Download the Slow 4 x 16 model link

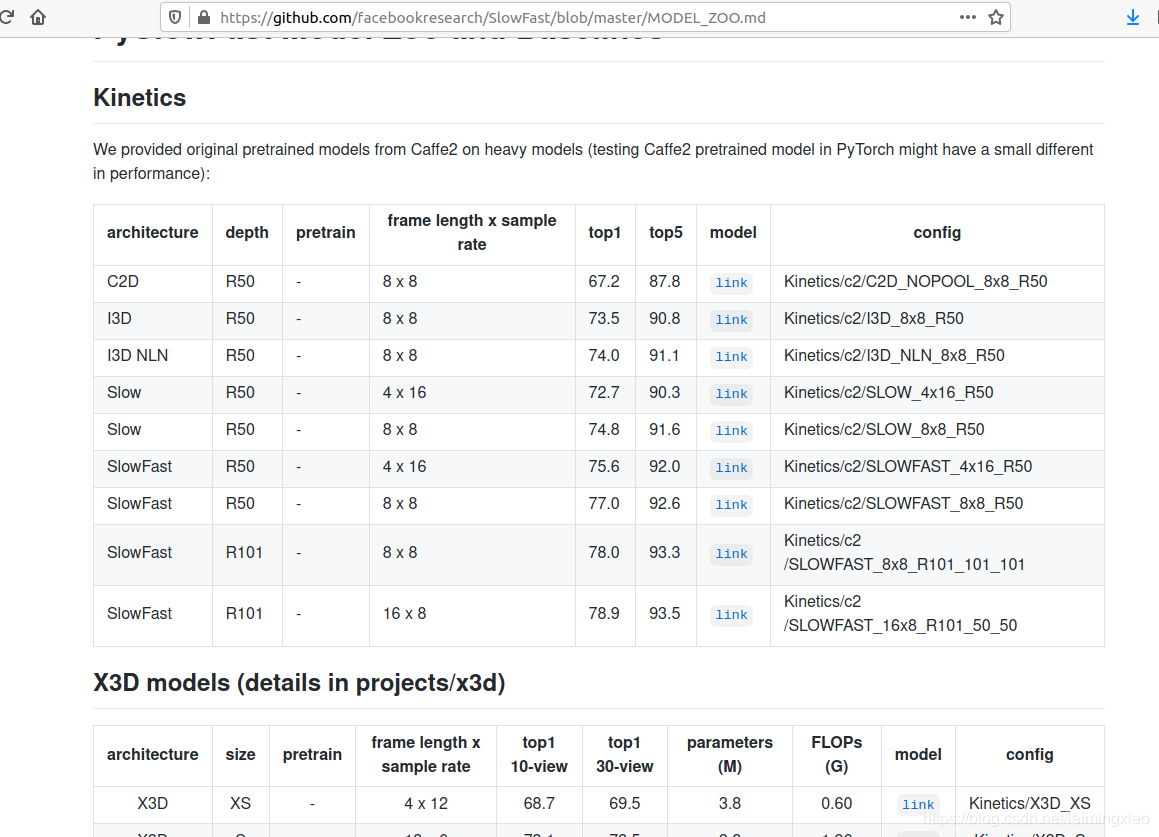[x=731, y=394]
